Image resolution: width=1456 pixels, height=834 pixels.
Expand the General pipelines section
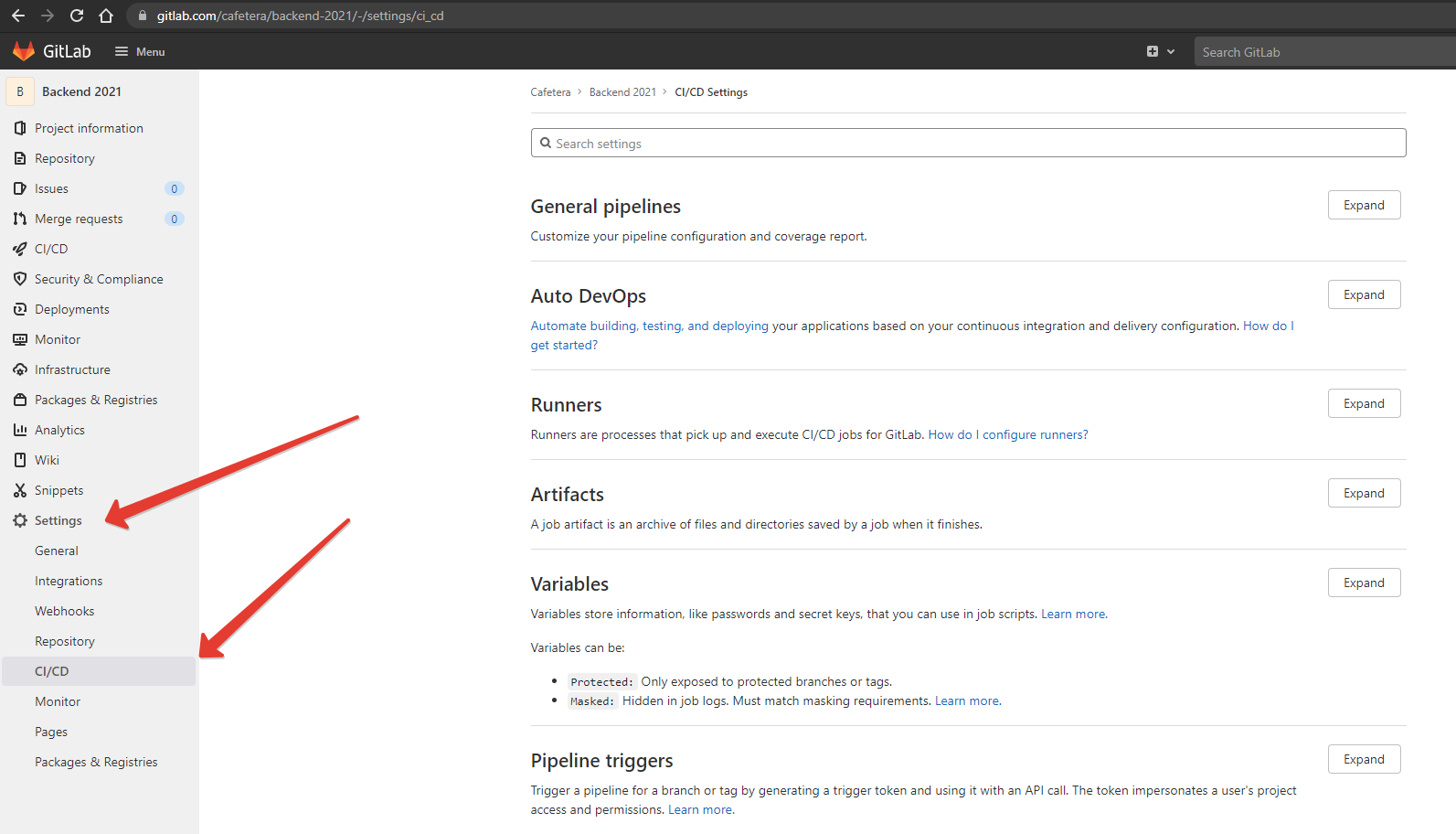[x=1363, y=206]
